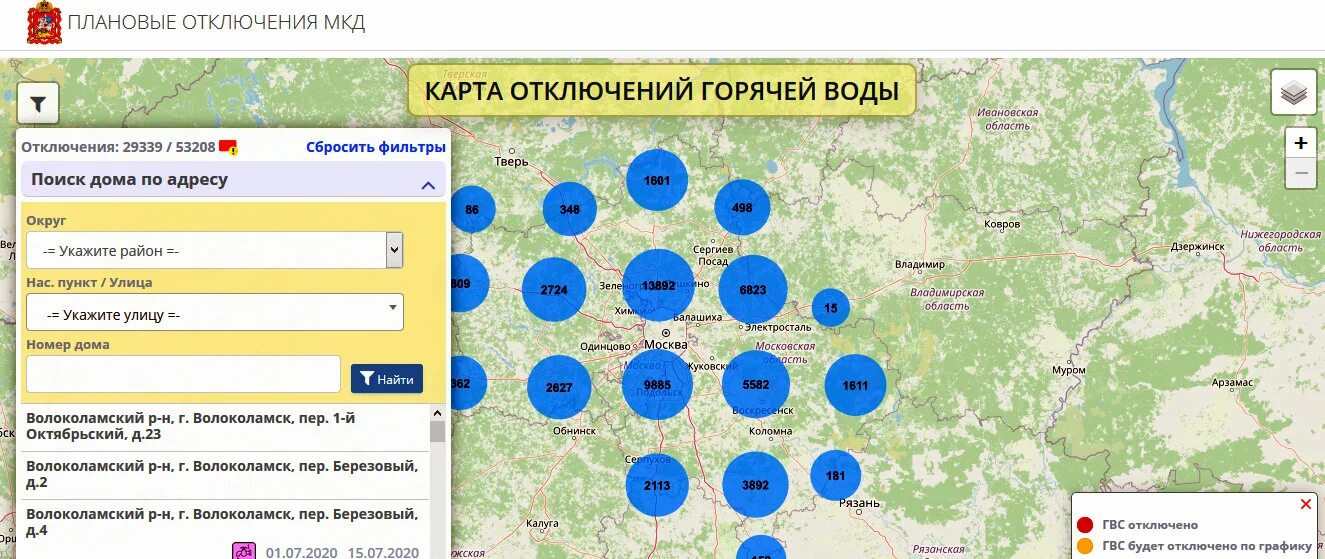Viewport: 1325px width, 559px height.
Task: Click 'ГВС отключено' legend label
Action: point(1150,525)
